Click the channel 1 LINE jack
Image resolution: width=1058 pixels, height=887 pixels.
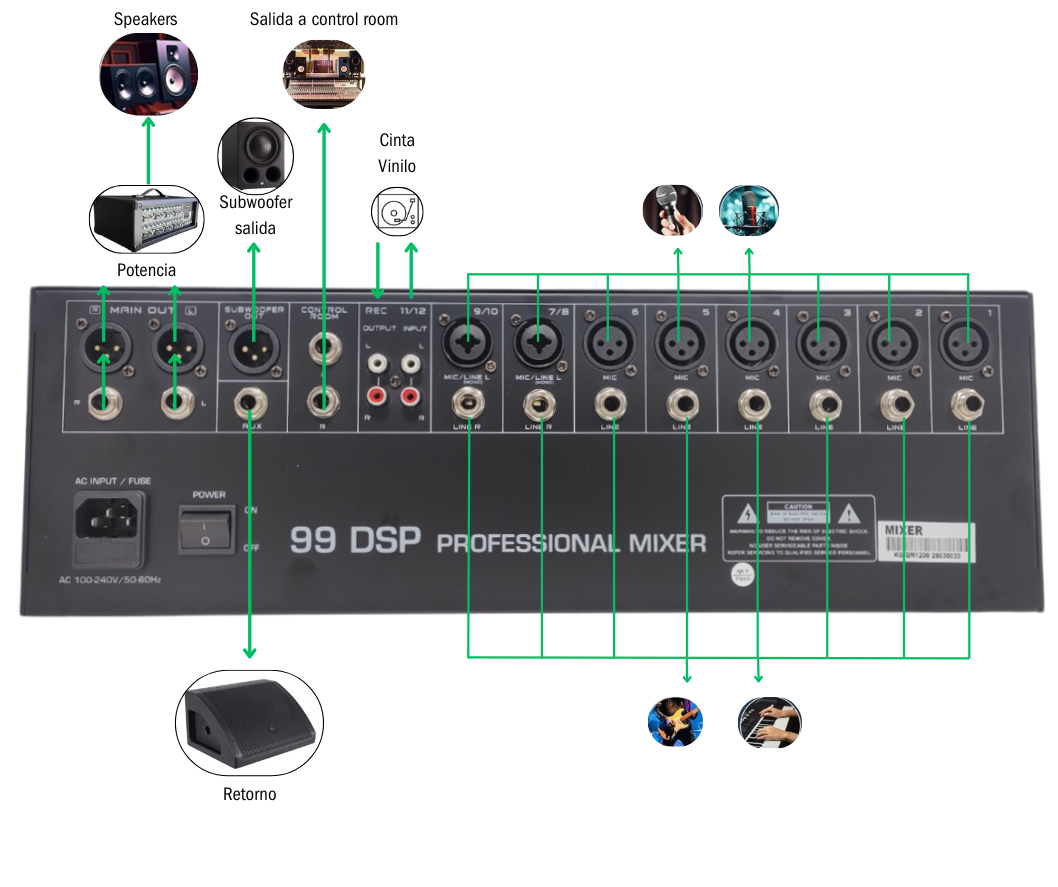[x=967, y=405]
